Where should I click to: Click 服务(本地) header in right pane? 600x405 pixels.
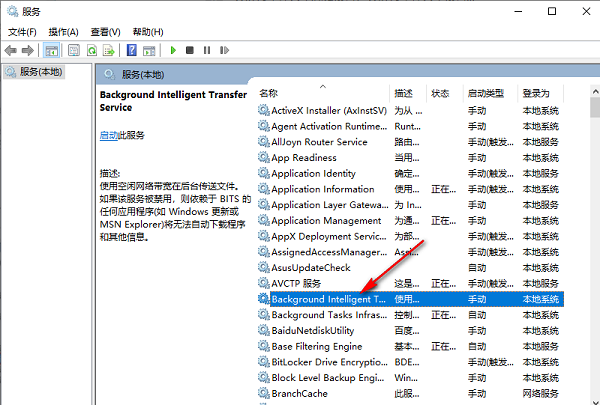[x=143, y=74]
